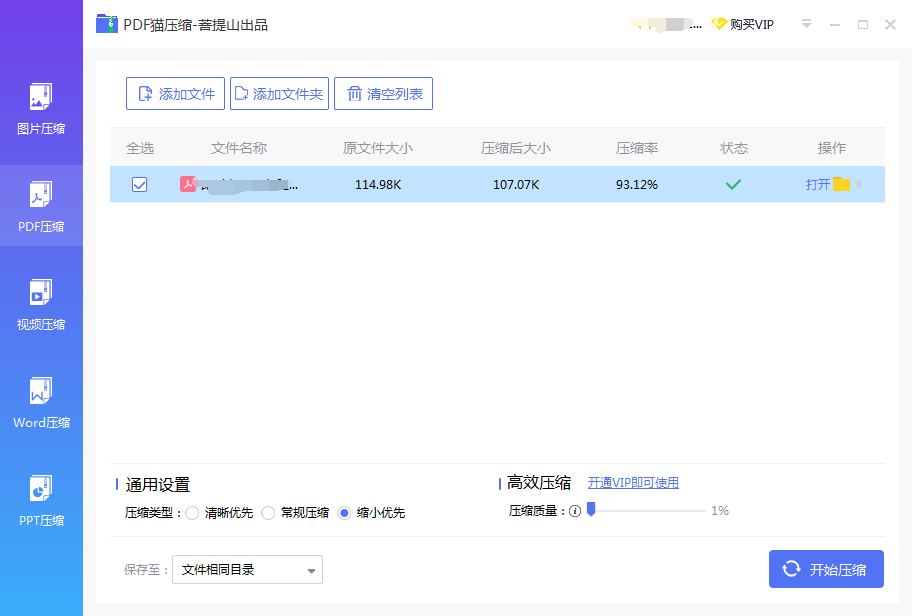Click the 93.12% compression rate cell
This screenshot has height=616, width=912.
click(637, 184)
